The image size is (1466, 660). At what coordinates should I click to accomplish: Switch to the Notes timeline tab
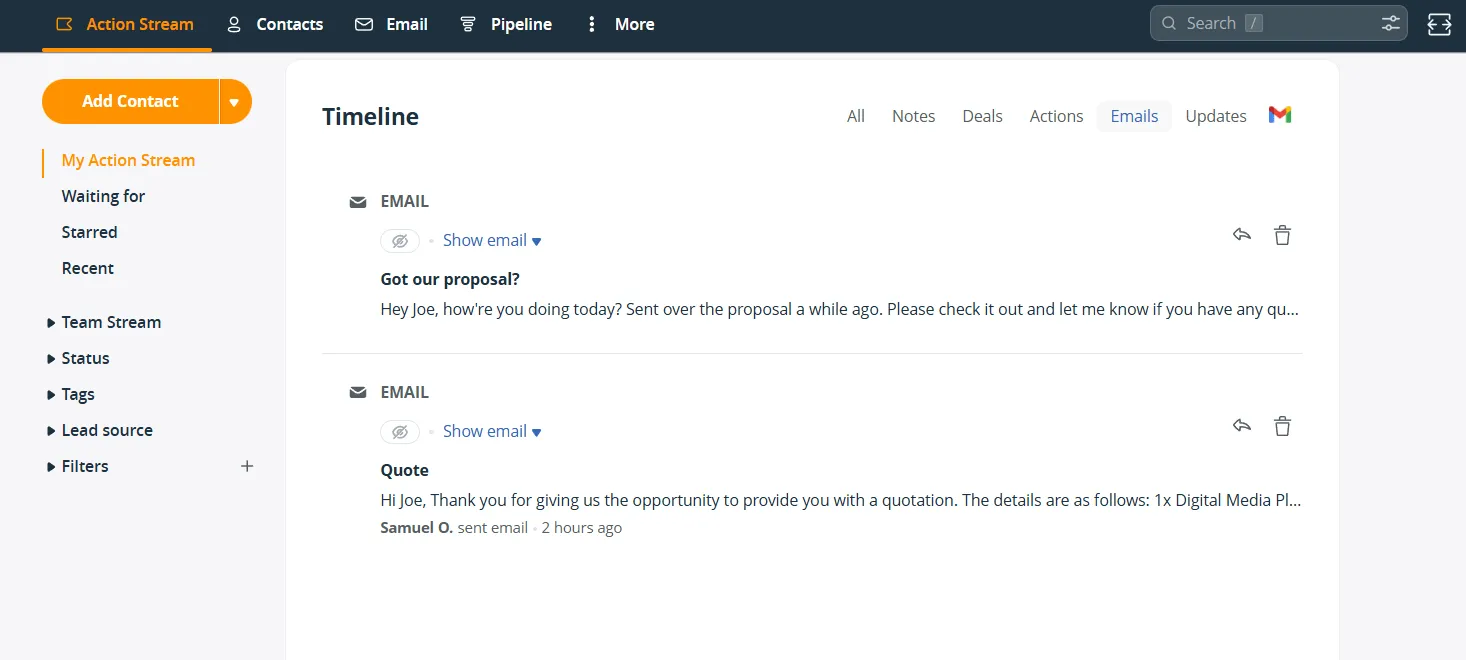(x=914, y=116)
